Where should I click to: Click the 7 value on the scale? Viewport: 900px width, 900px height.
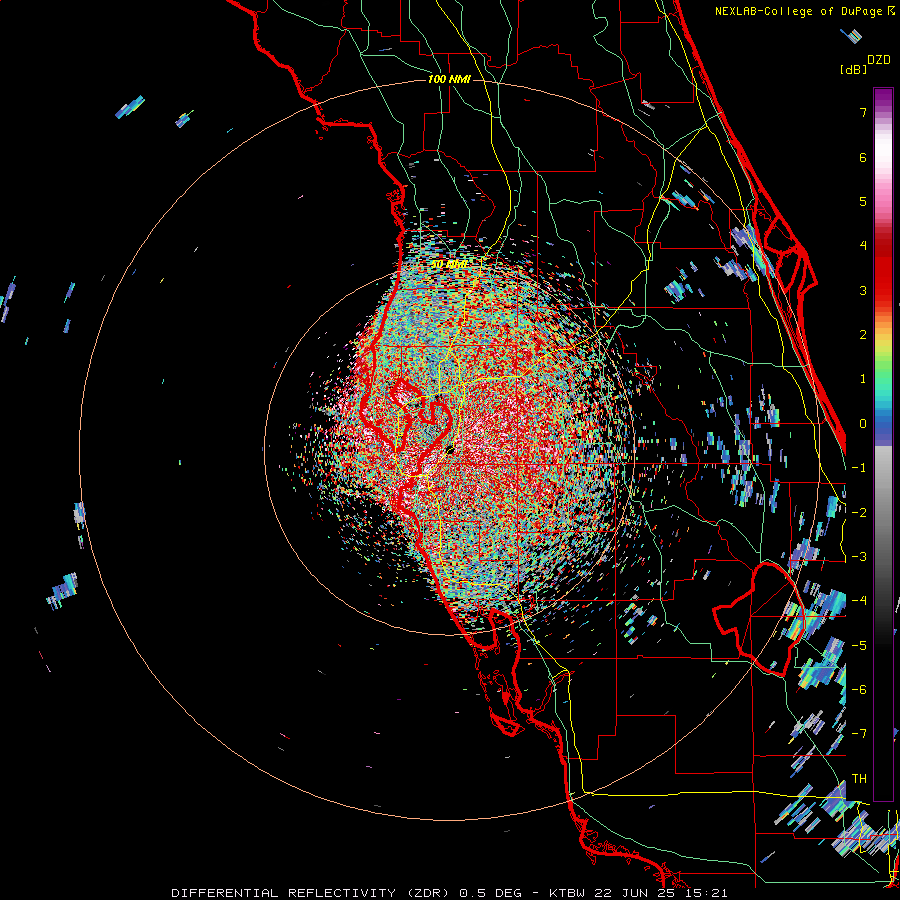point(863,112)
